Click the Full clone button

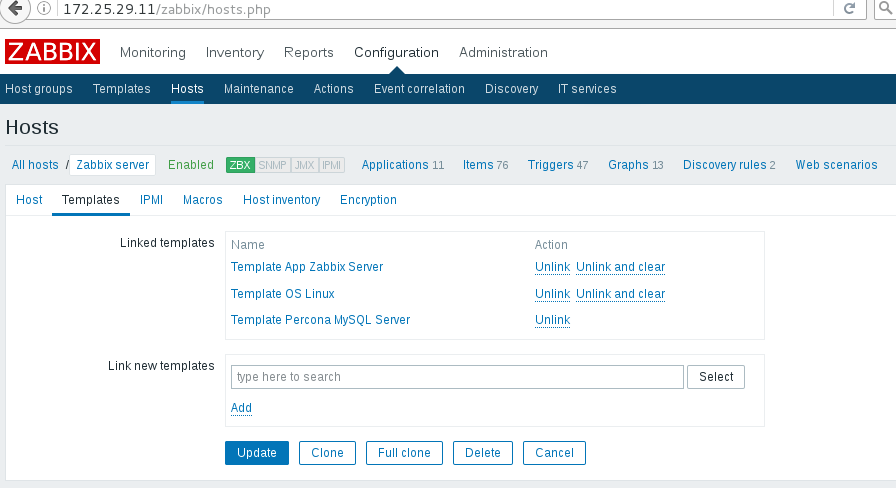point(404,453)
